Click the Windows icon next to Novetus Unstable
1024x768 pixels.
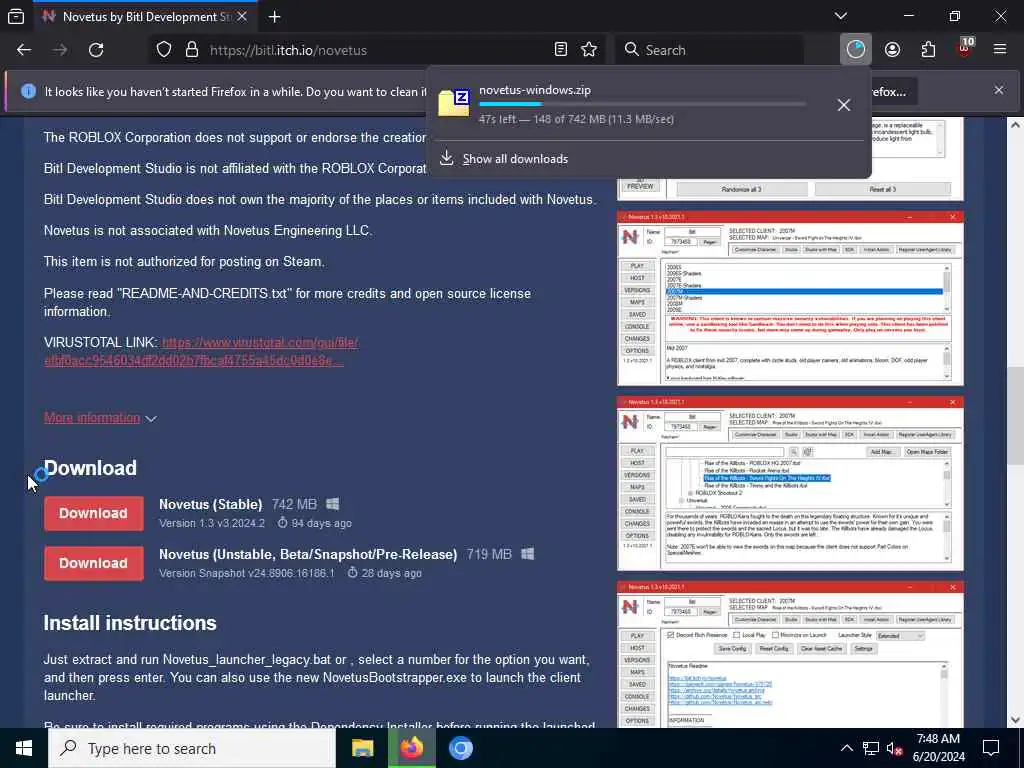(528, 554)
